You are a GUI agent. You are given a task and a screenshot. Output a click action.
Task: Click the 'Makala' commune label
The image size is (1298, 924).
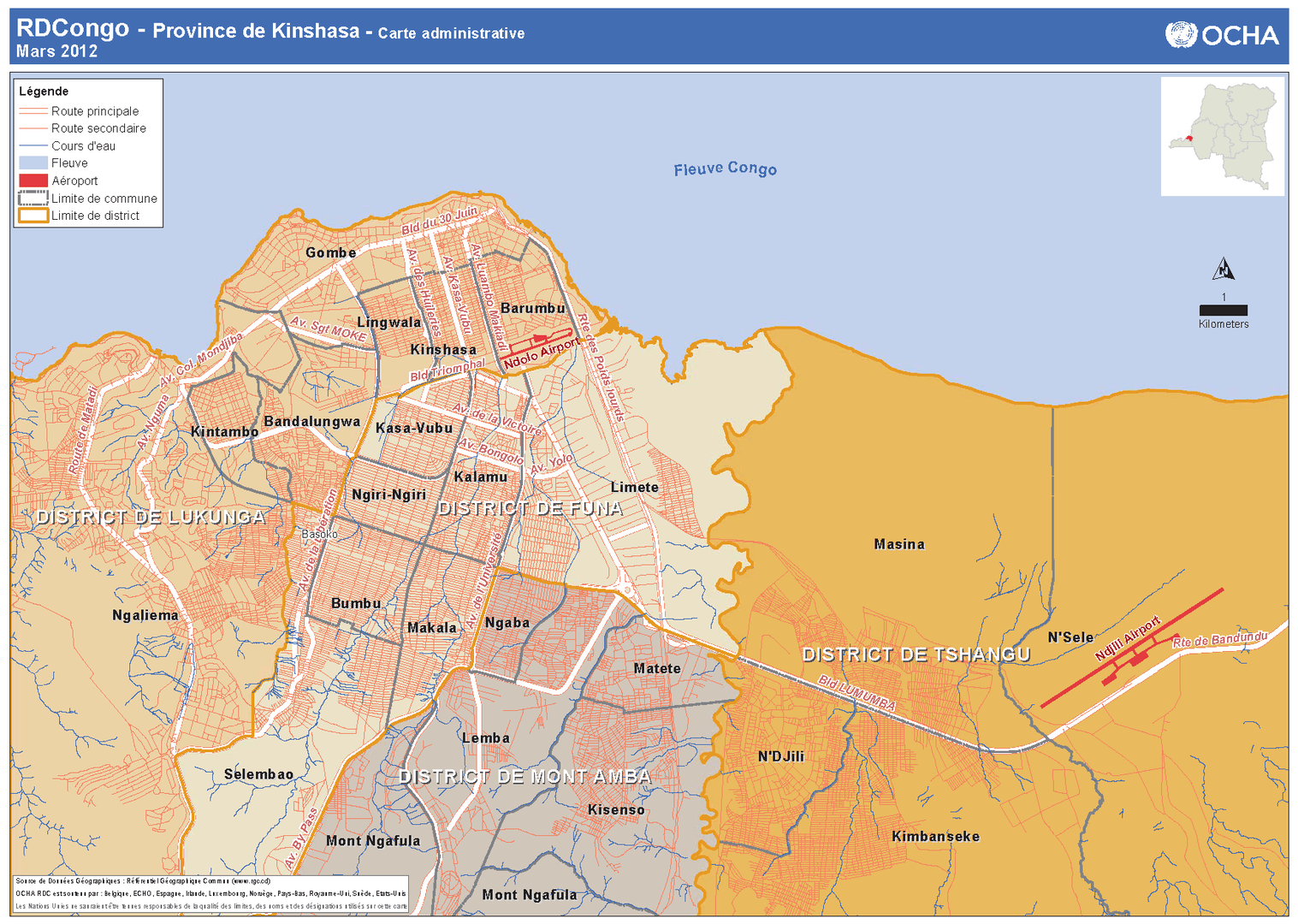pyautogui.click(x=431, y=627)
